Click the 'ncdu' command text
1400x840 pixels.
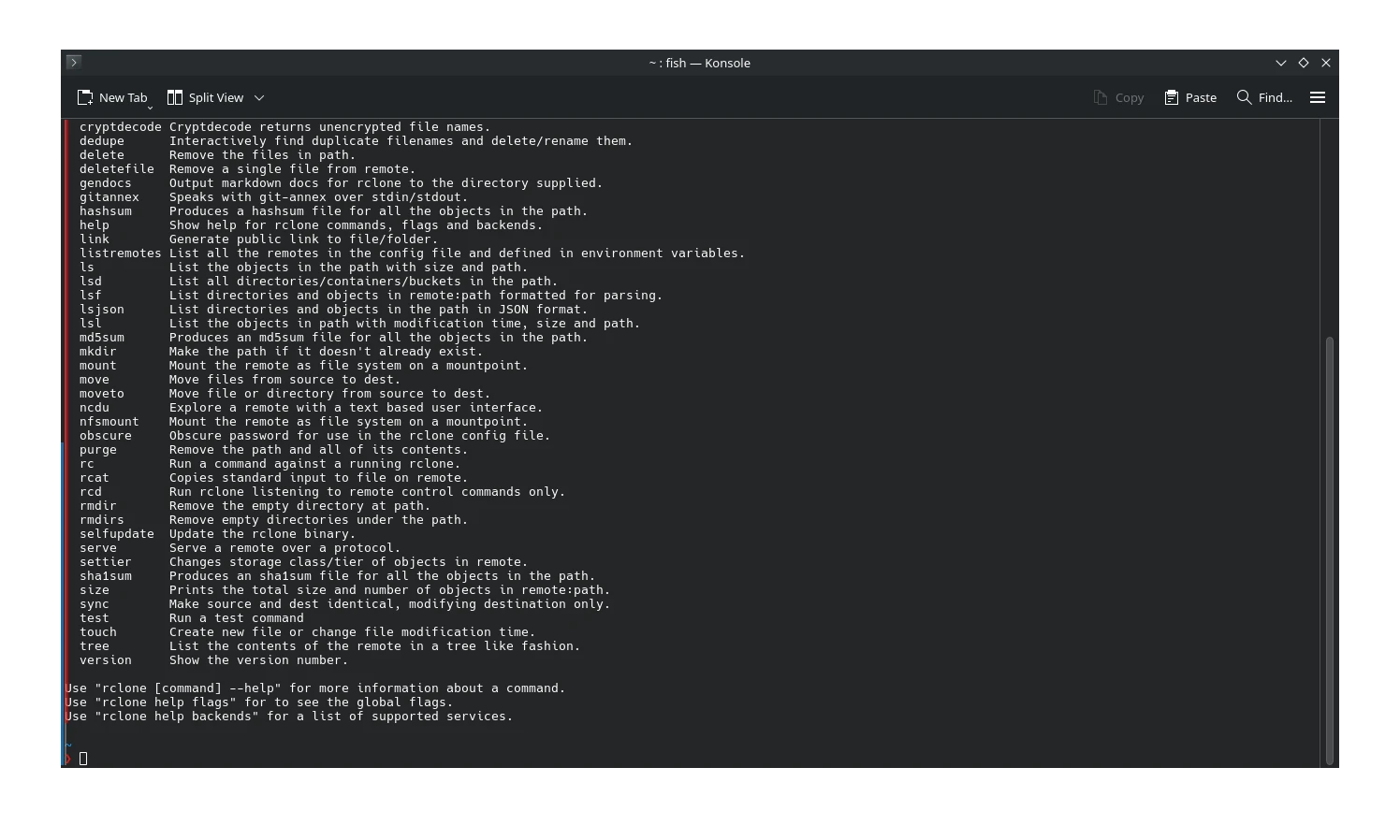click(x=95, y=408)
